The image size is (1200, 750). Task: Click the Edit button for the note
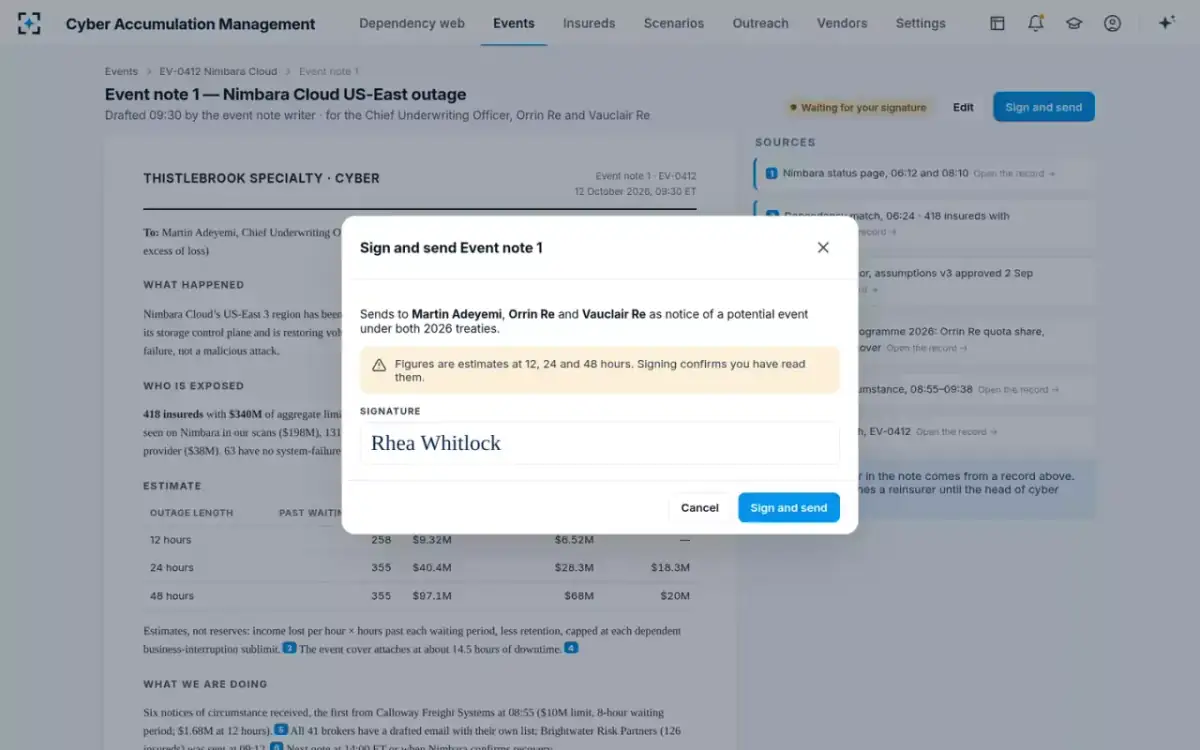[963, 107]
